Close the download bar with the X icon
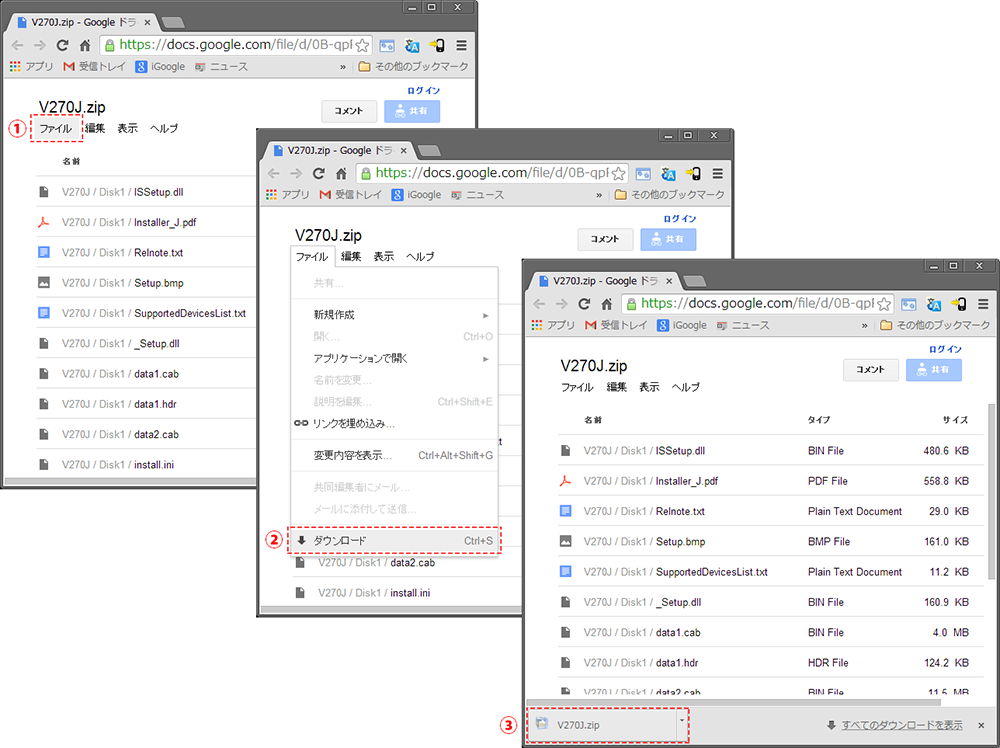Image resolution: width=1000 pixels, height=748 pixels. [x=981, y=725]
